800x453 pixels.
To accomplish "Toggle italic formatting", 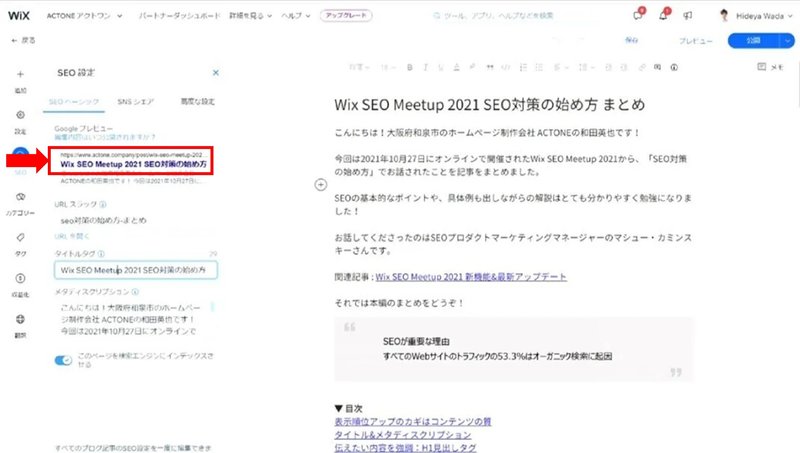I will (425, 67).
